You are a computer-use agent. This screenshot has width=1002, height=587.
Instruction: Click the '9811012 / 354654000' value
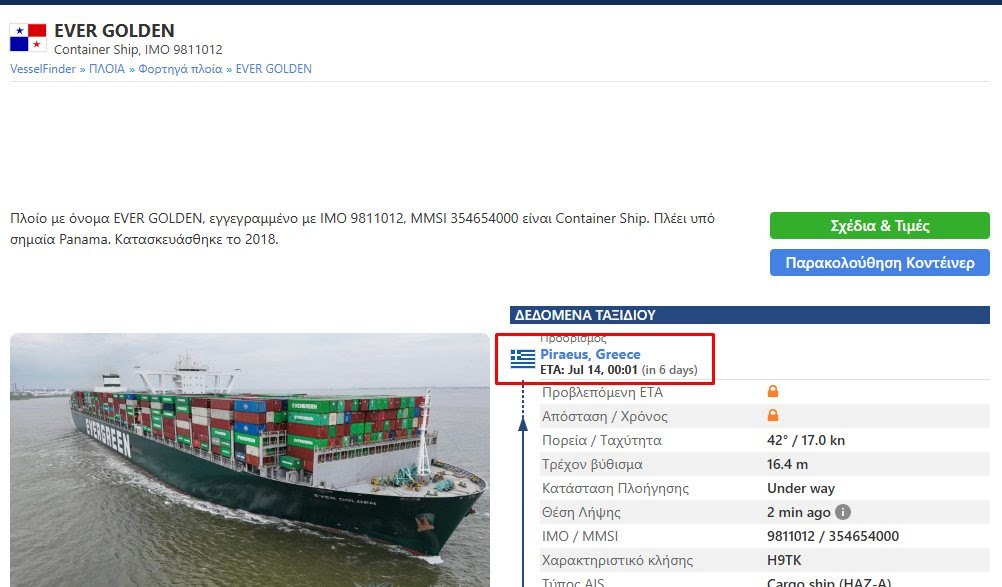coord(833,537)
